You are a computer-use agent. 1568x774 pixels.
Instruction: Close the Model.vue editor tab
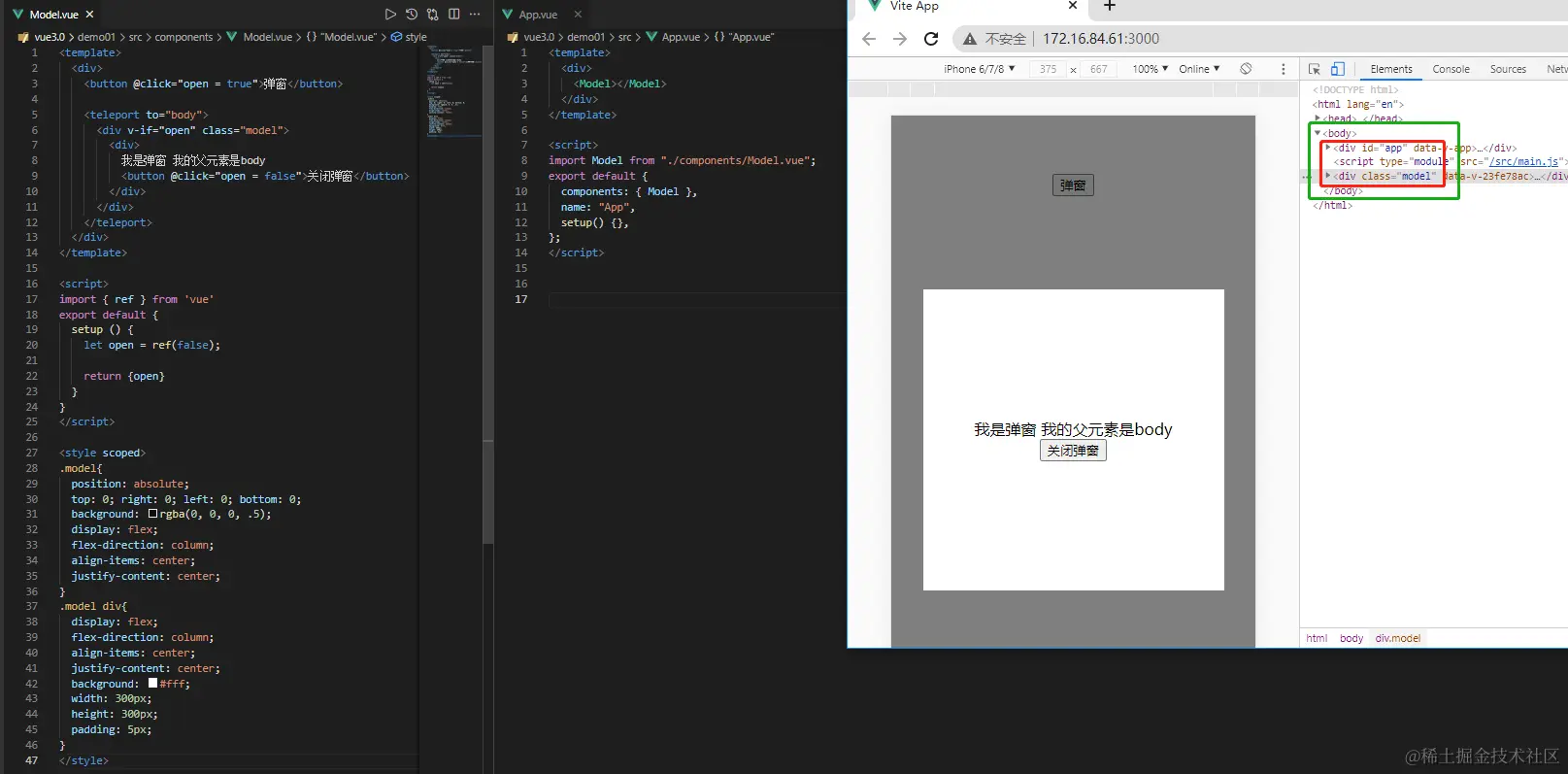(90, 15)
